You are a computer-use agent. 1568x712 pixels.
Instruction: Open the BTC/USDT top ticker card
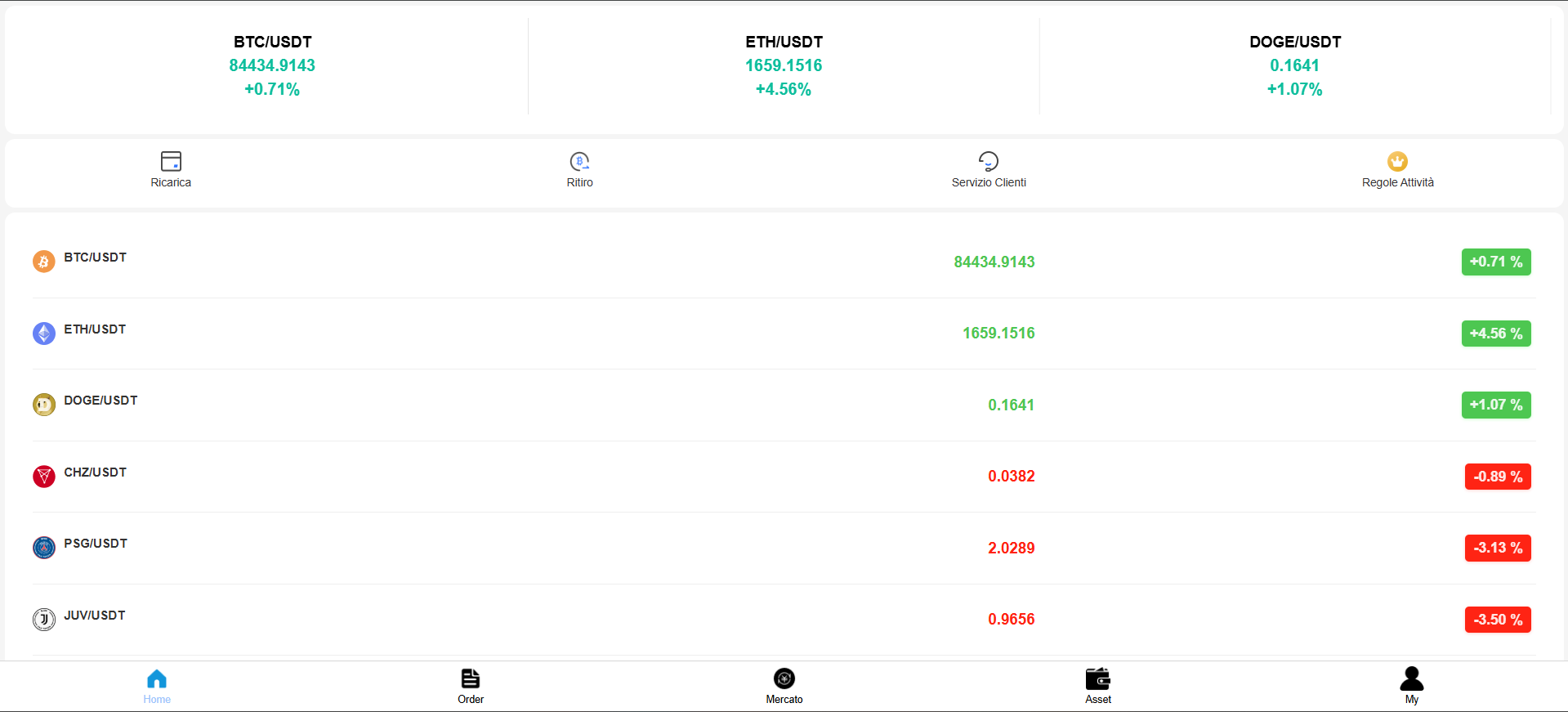[272, 66]
